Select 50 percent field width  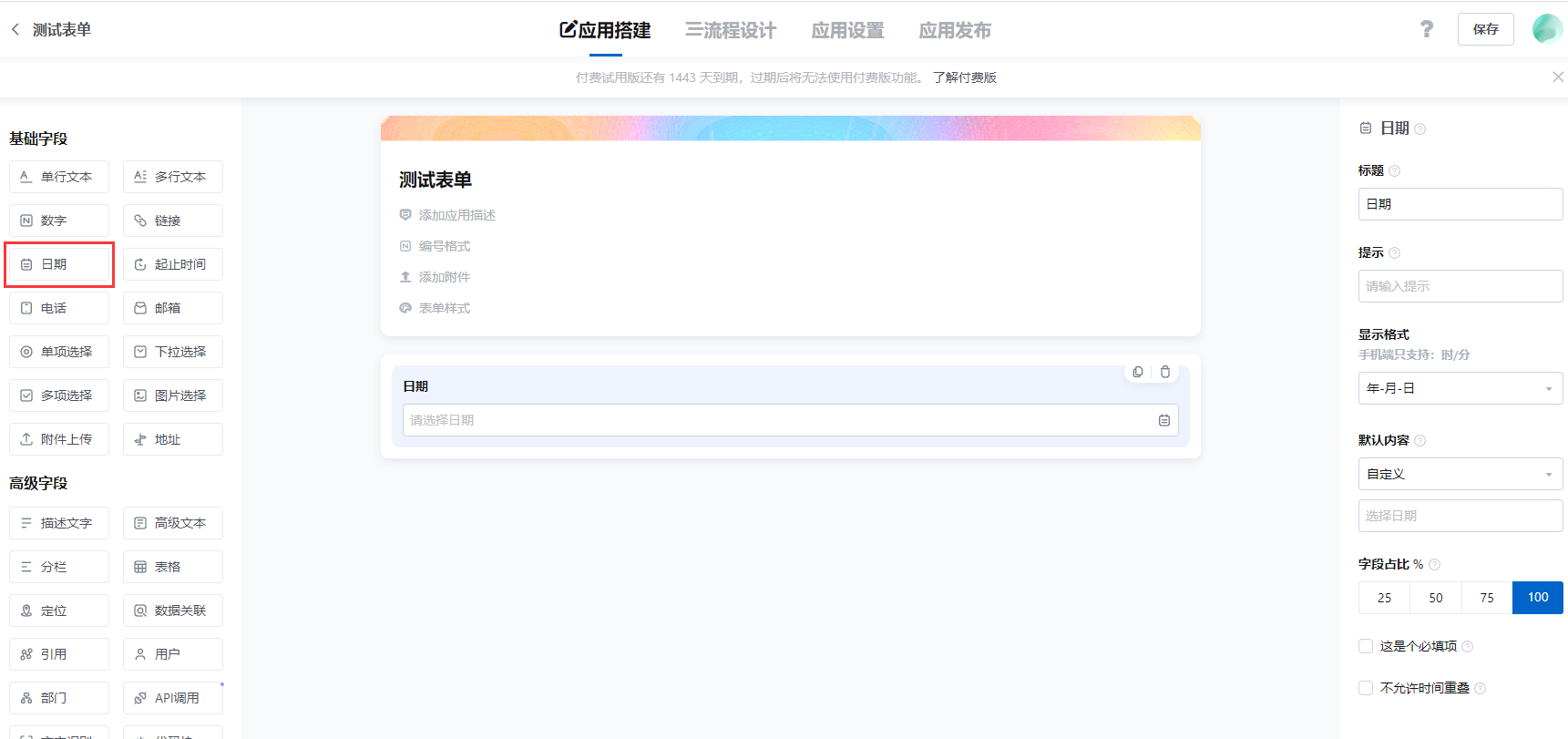coord(1435,598)
